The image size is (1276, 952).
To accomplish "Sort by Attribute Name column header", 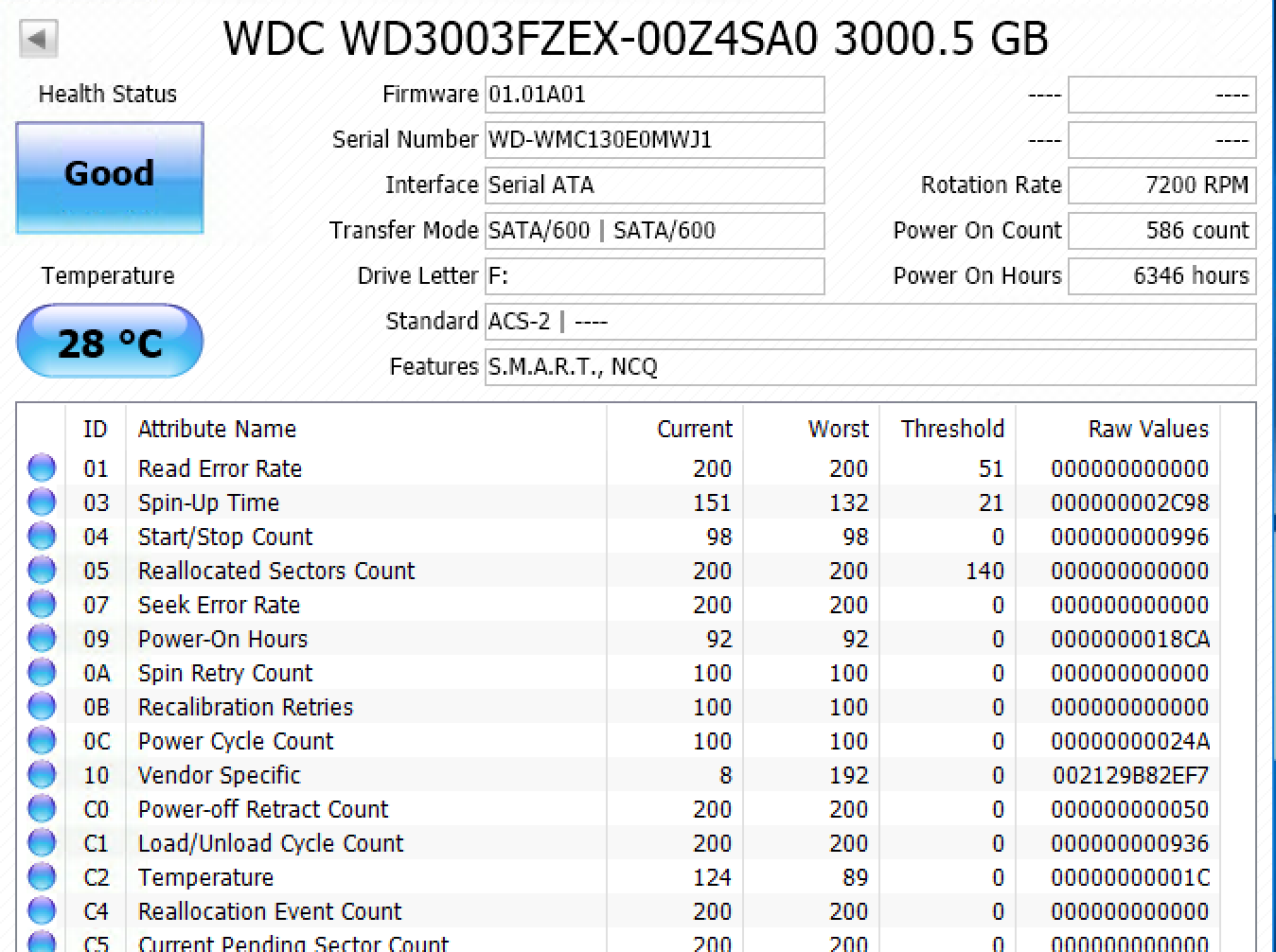I will click(217, 429).
